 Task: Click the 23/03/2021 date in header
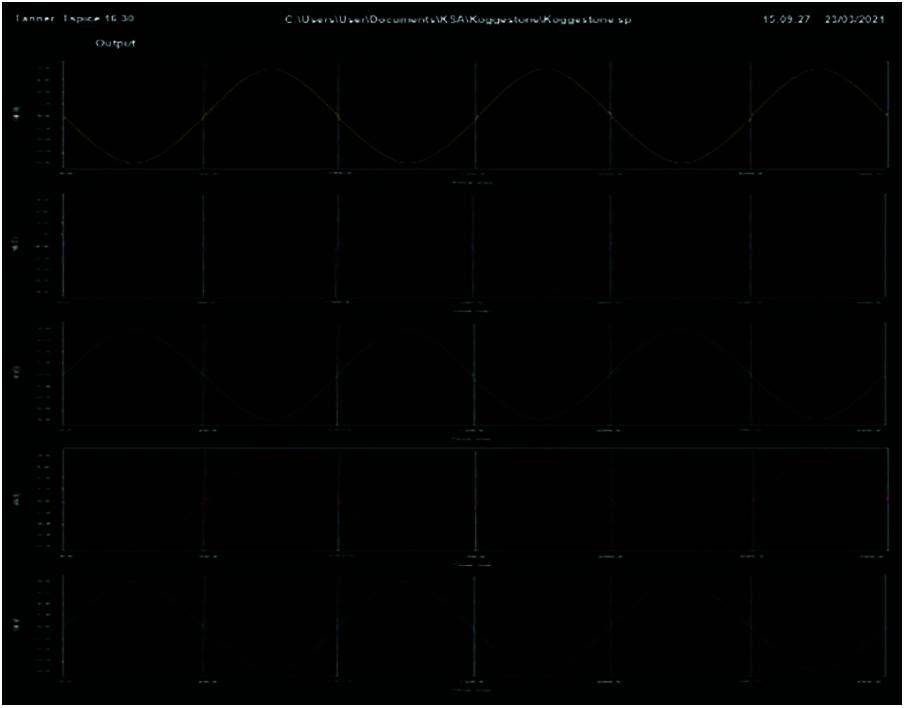tap(857, 20)
